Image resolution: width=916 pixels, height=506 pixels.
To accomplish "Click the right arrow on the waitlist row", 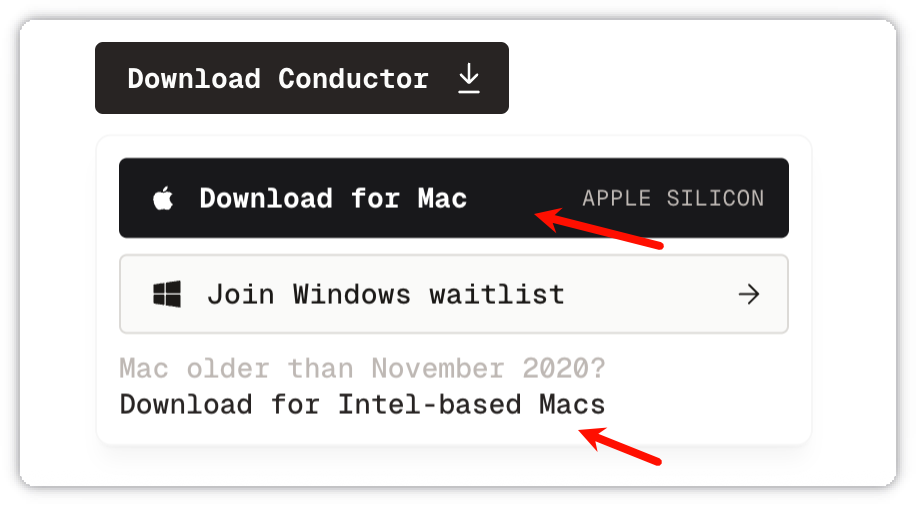I will (748, 294).
